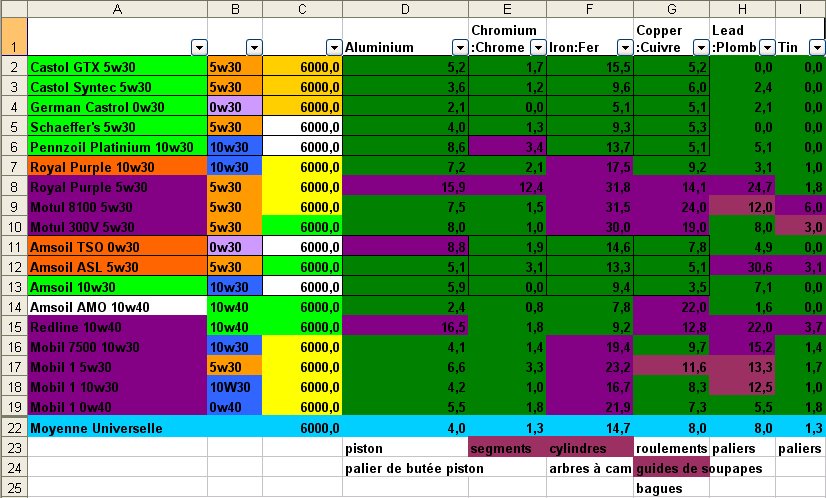Image resolution: width=826 pixels, height=498 pixels.
Task: Select the row 22 header
Action: pos(13,428)
